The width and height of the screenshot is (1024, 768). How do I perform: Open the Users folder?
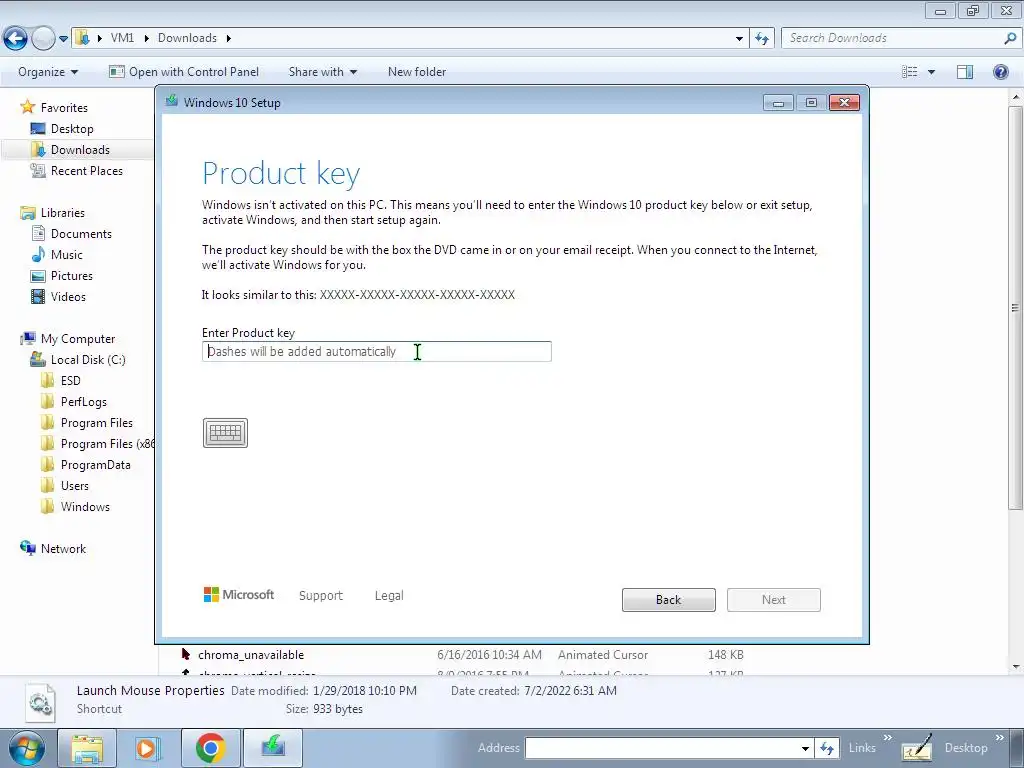74,486
